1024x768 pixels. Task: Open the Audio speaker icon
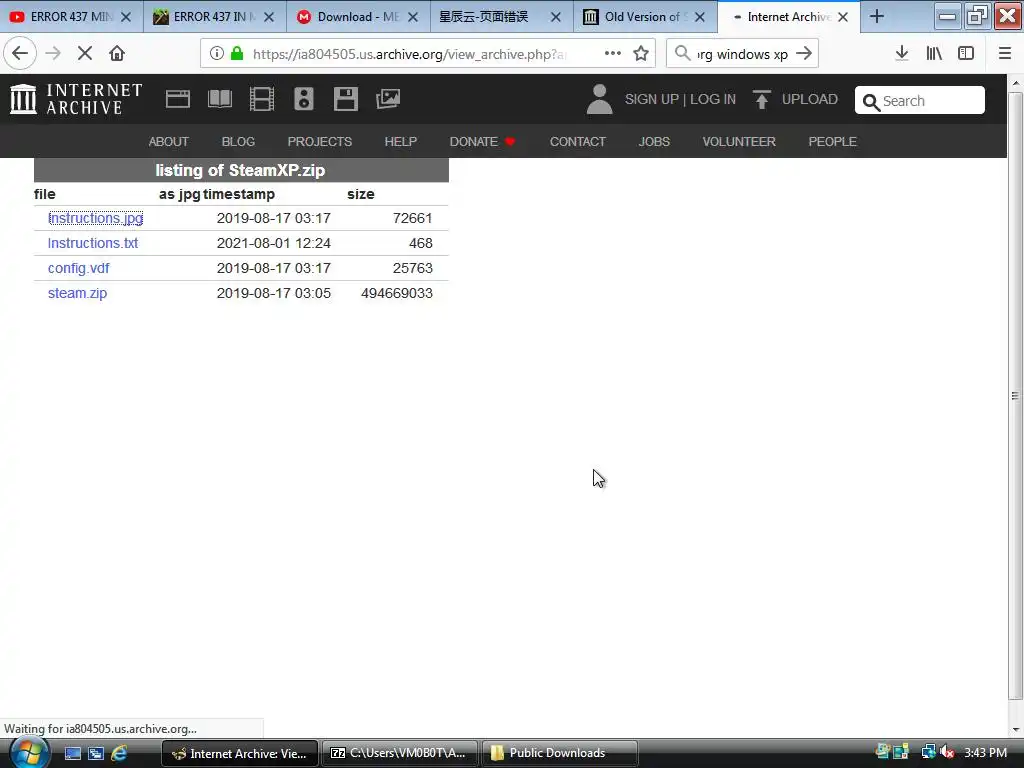click(304, 99)
